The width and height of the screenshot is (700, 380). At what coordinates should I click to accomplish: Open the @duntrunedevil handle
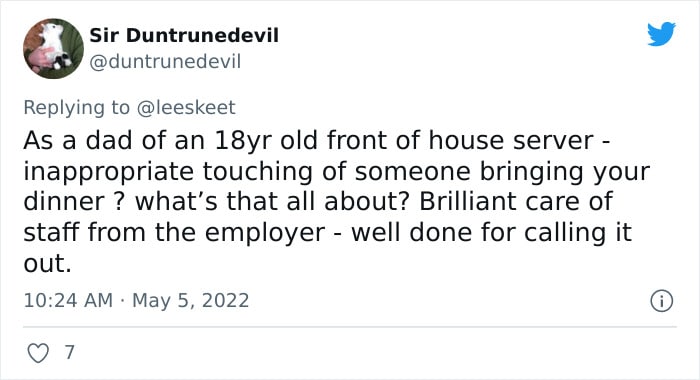[165, 61]
